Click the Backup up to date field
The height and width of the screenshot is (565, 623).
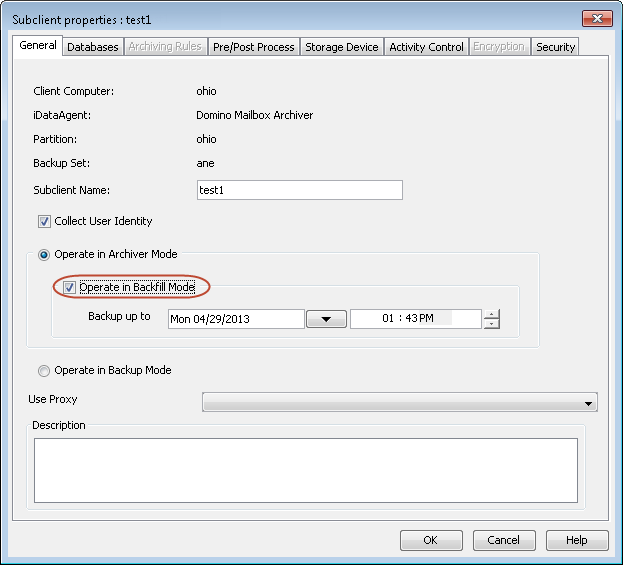click(235, 319)
